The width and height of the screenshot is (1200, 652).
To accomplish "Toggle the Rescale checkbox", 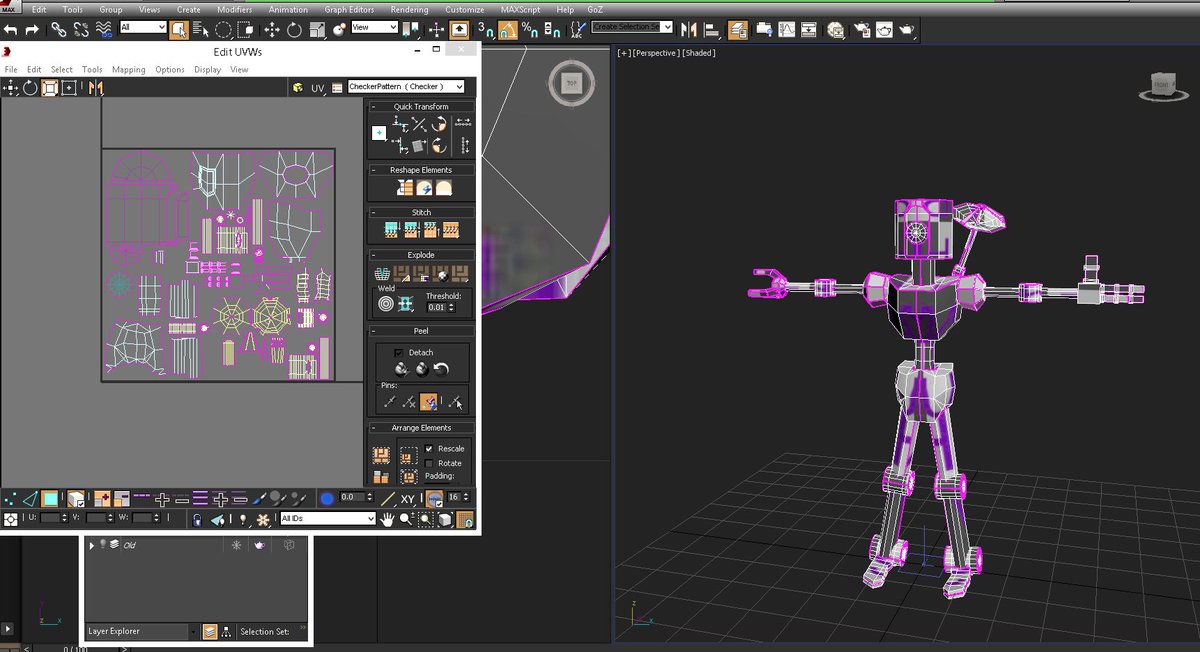I will 429,448.
